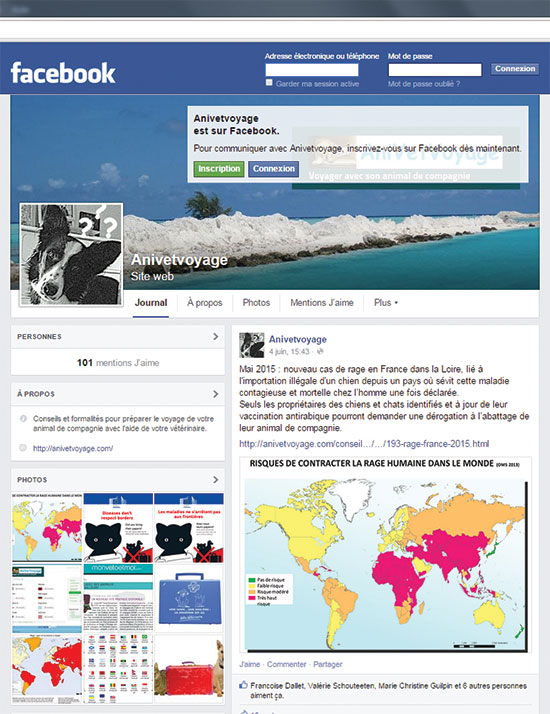The image size is (550, 714).
Task: Click the PHOTOS section heading
Action: [32, 479]
